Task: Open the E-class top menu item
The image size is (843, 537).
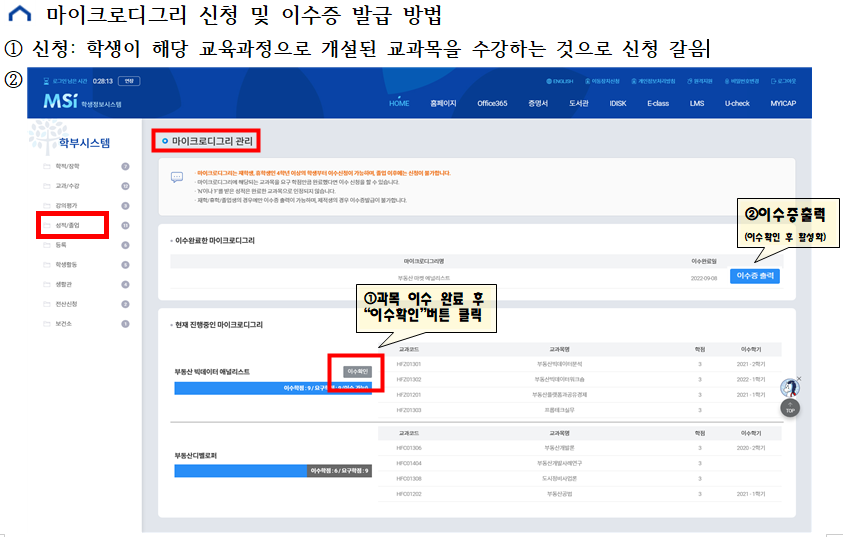Action: pyautogui.click(x=657, y=103)
